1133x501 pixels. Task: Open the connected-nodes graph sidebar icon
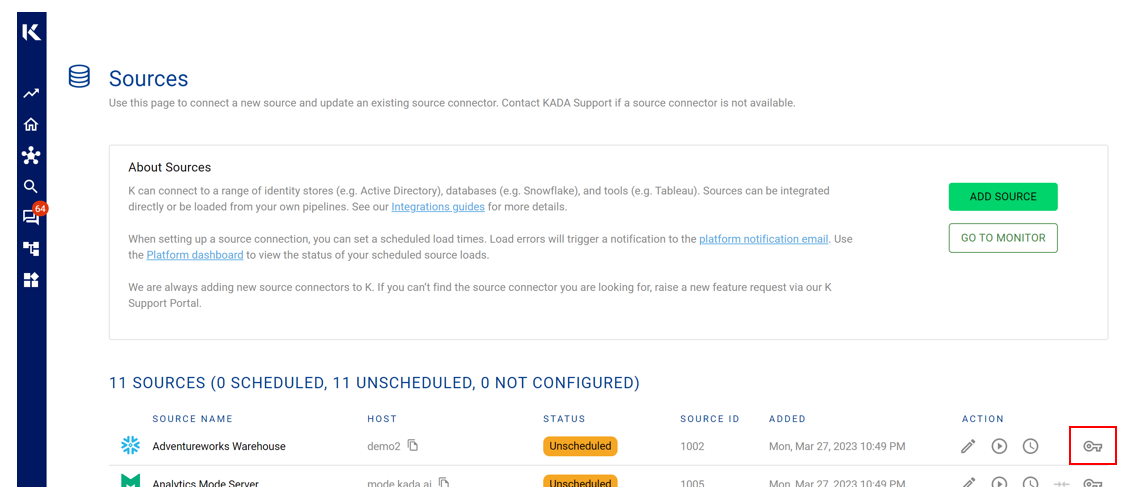coord(31,156)
